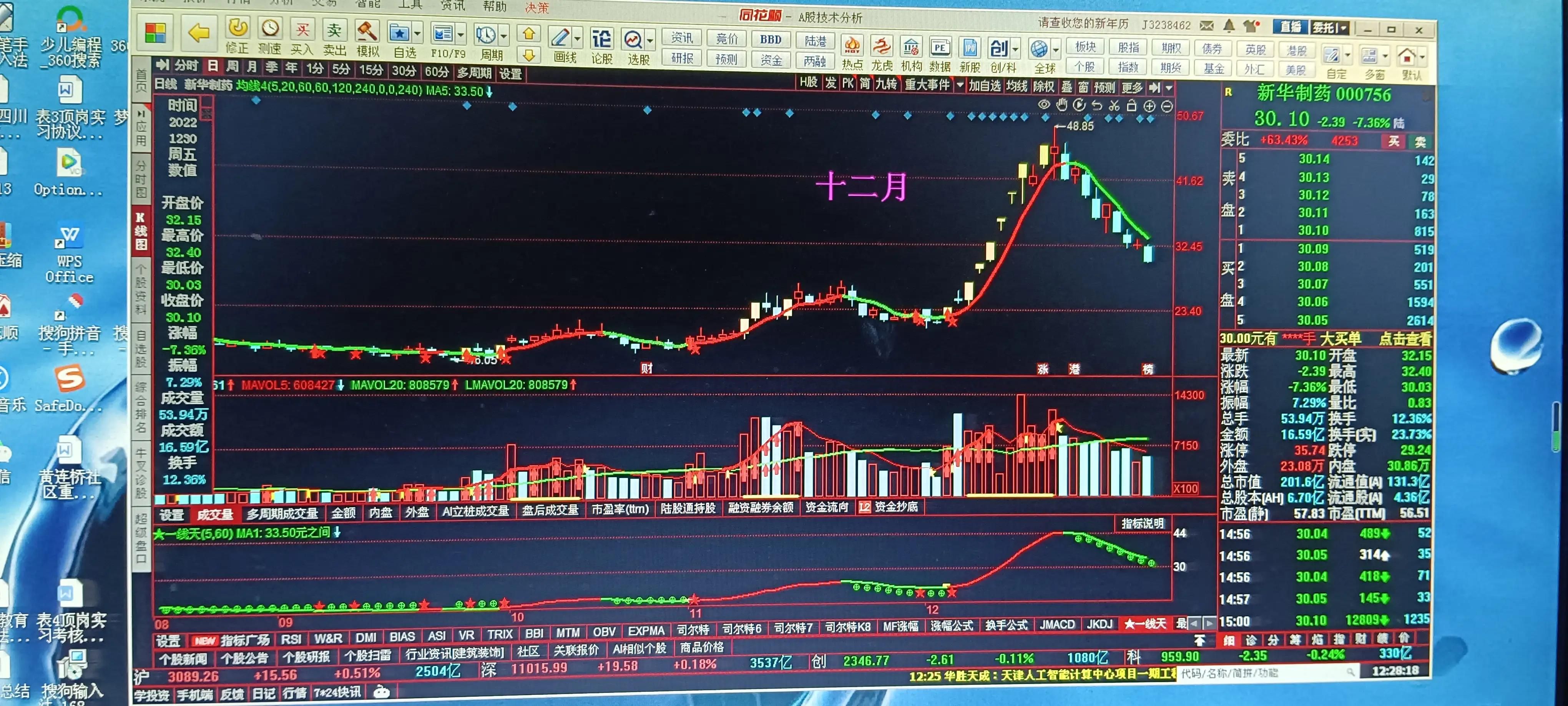Run the 测速 speed test icon
This screenshot has height=706, width=1568.
click(270, 28)
